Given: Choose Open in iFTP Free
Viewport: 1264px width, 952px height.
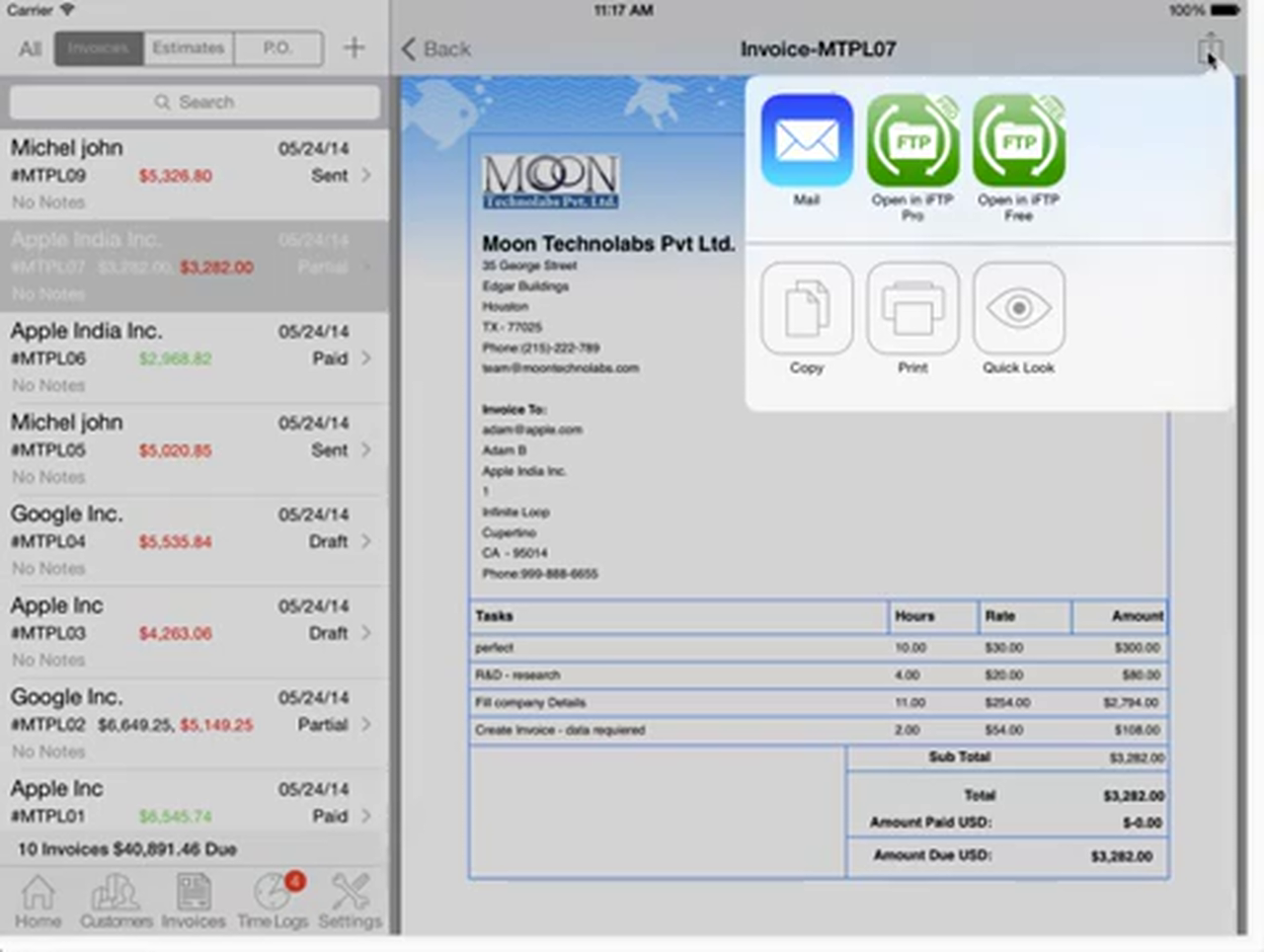Looking at the screenshot, I should 1018,140.
